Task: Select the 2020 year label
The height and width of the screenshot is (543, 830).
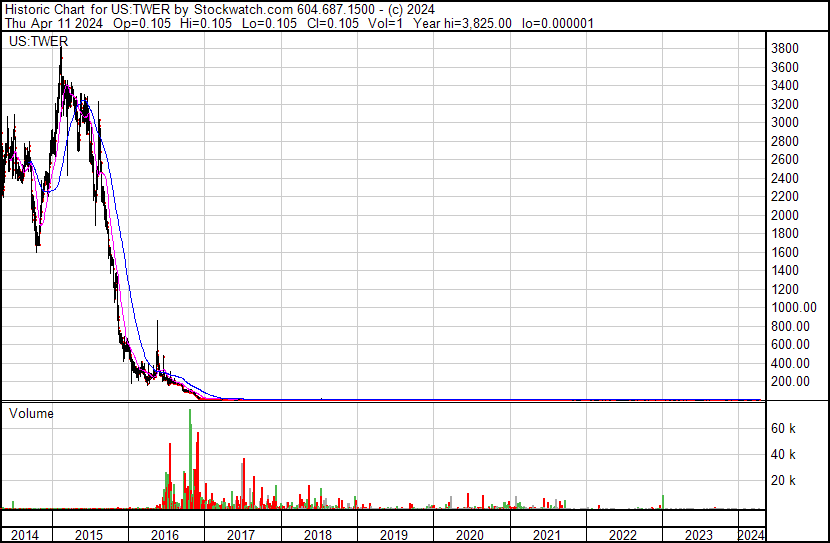Action: pyautogui.click(x=470, y=535)
